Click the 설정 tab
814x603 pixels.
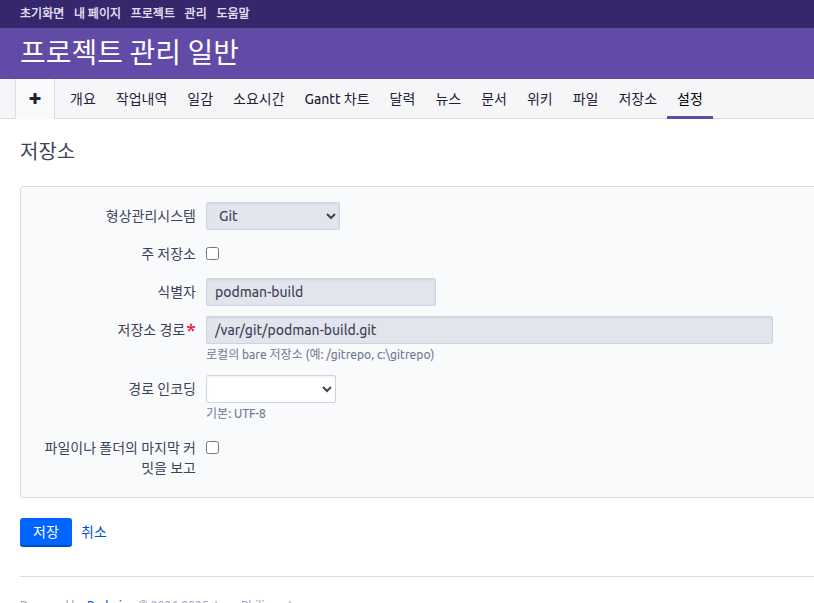pyautogui.click(x=689, y=99)
